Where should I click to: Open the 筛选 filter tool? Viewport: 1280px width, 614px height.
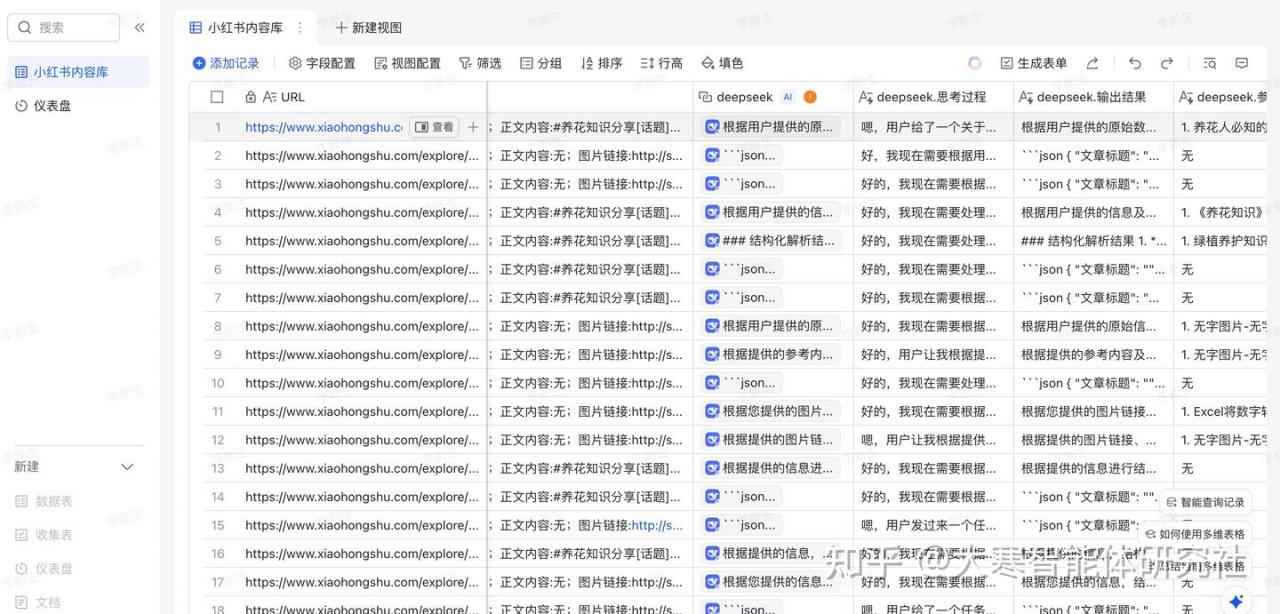pyautogui.click(x=480, y=63)
